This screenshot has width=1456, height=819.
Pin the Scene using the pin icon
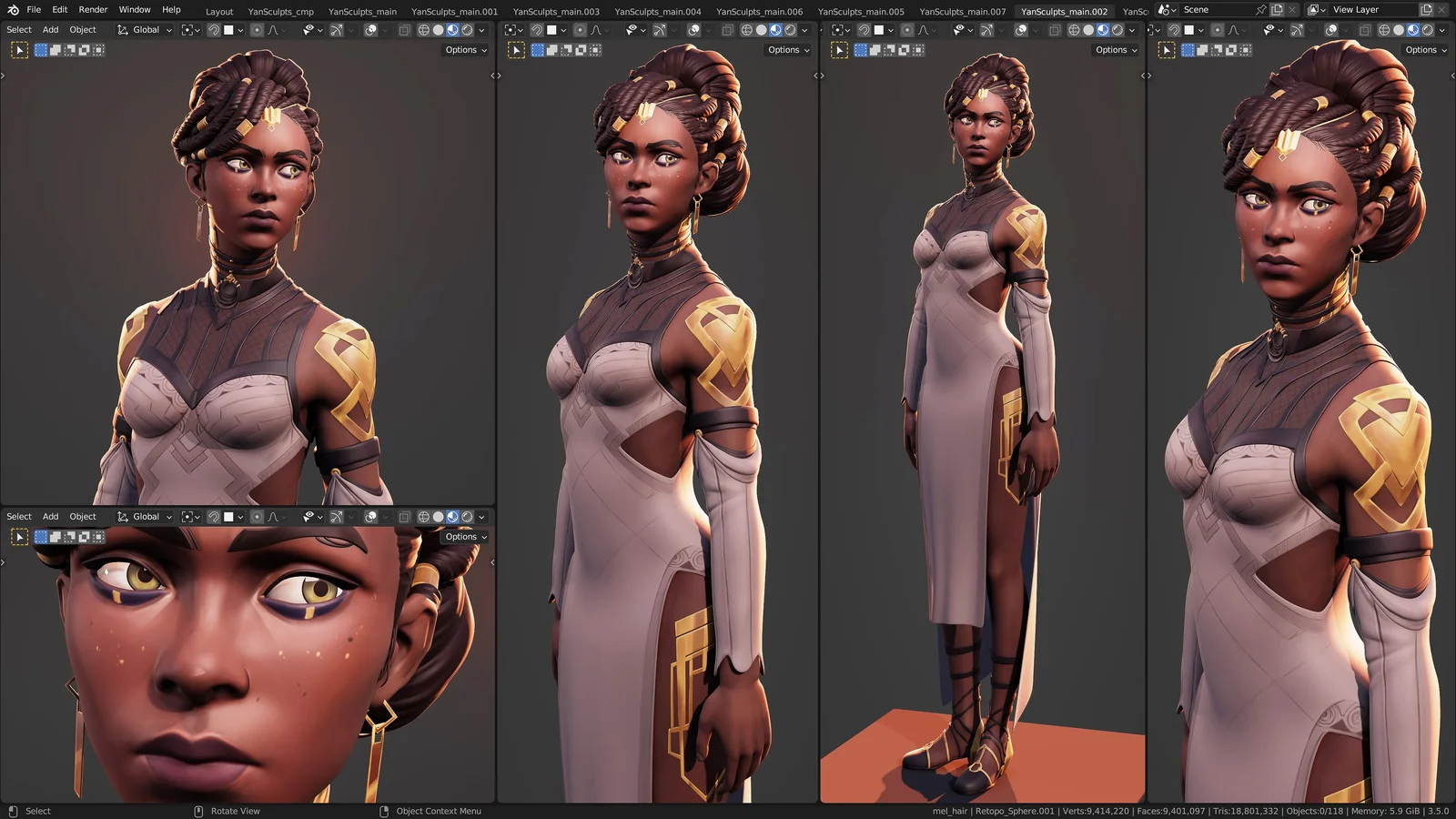(x=1260, y=10)
